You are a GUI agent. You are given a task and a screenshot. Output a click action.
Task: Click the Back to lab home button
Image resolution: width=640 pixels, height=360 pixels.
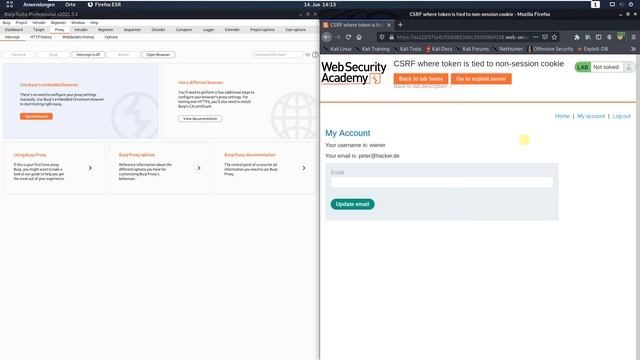(421, 79)
